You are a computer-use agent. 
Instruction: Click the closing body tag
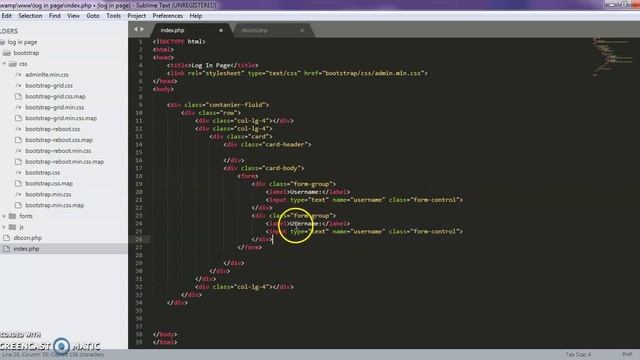tap(165, 335)
